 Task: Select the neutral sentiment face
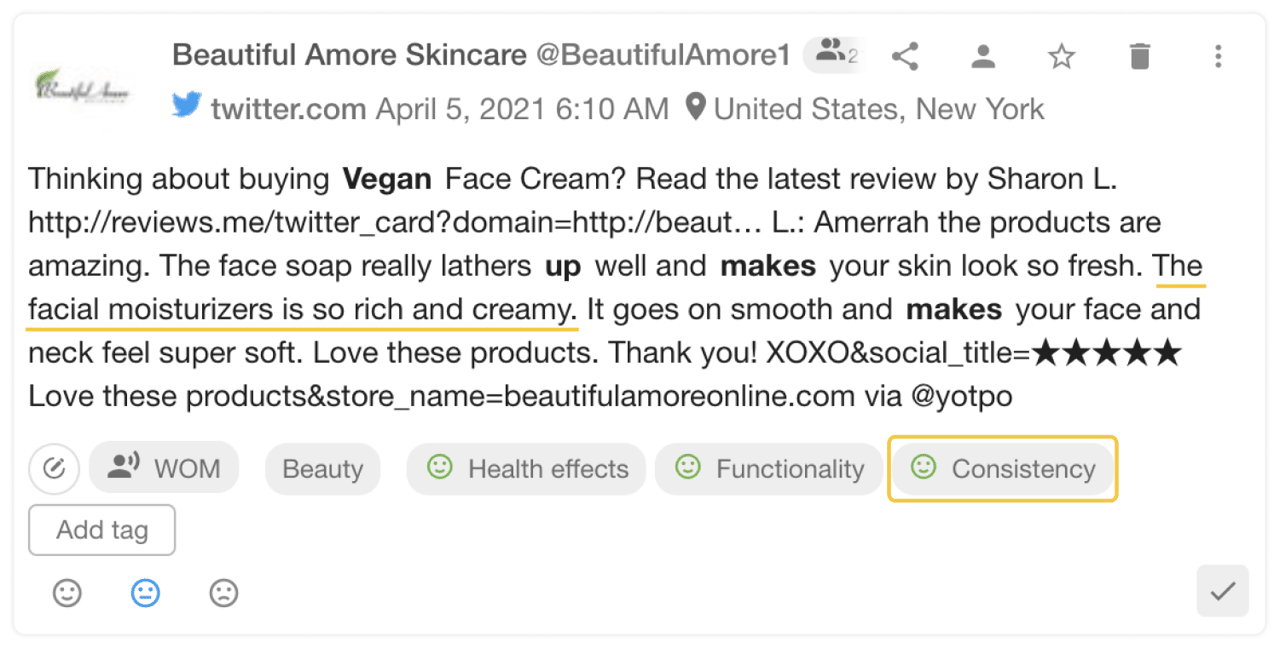(x=145, y=593)
